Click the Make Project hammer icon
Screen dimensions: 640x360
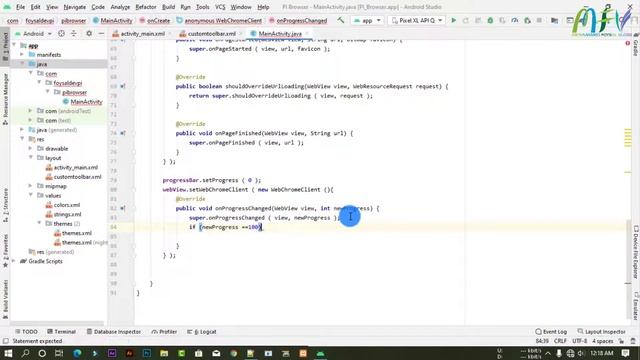click(340, 20)
